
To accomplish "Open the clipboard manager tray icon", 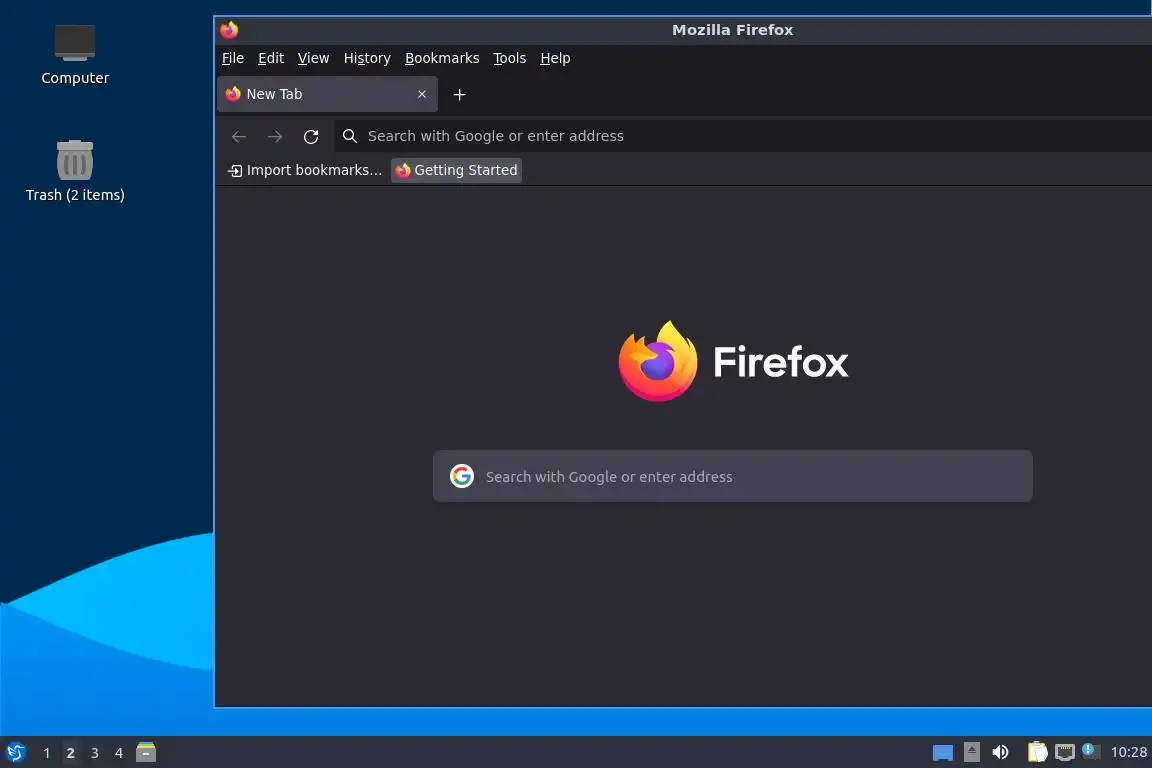I will pyautogui.click(x=1037, y=752).
